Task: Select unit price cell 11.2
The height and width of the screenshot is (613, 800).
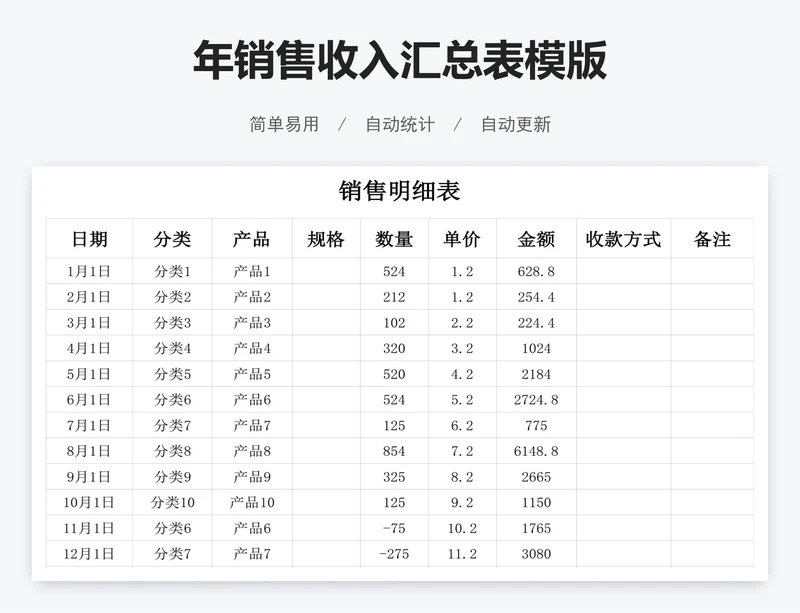Action: pos(462,554)
